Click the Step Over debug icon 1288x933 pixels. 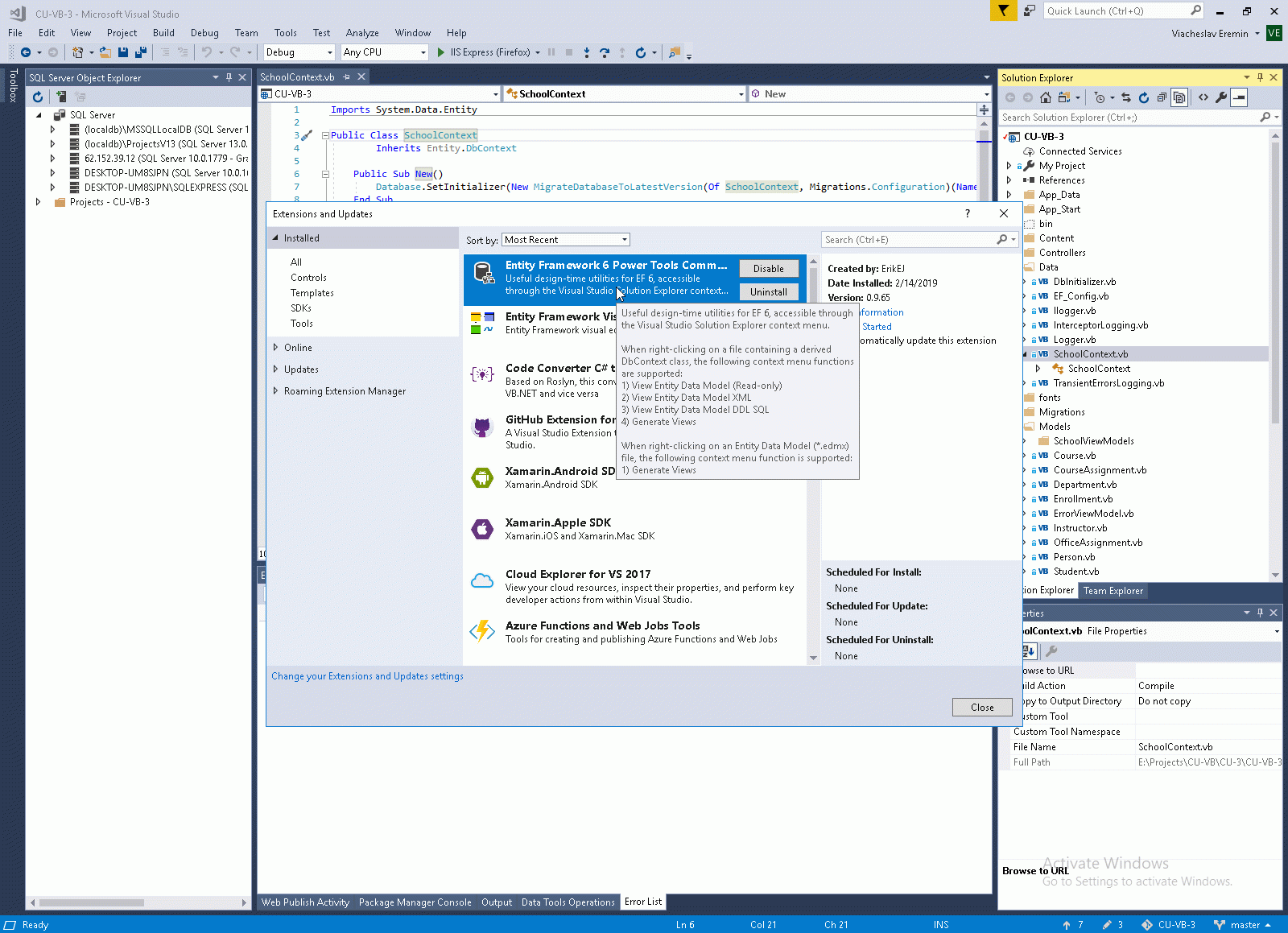(x=605, y=52)
